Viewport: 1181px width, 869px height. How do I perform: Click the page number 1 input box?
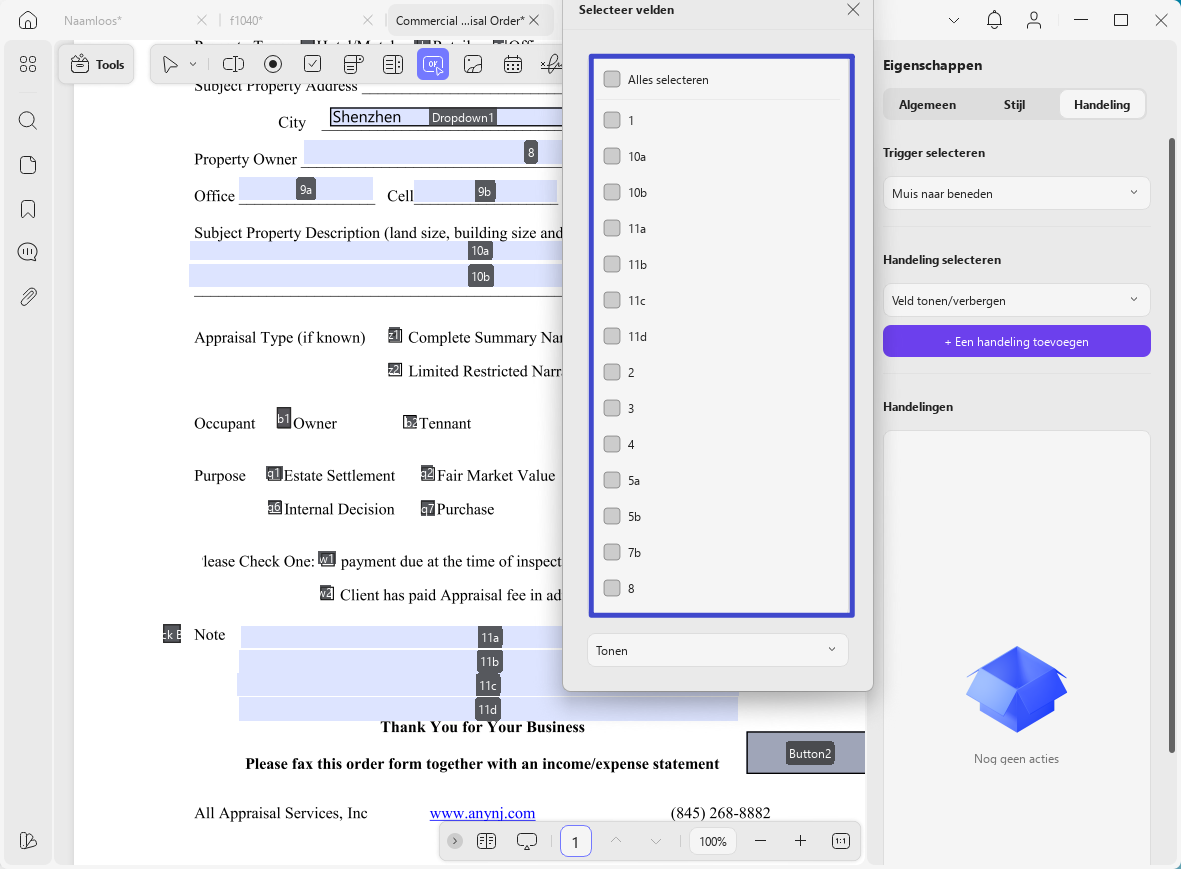coord(575,841)
